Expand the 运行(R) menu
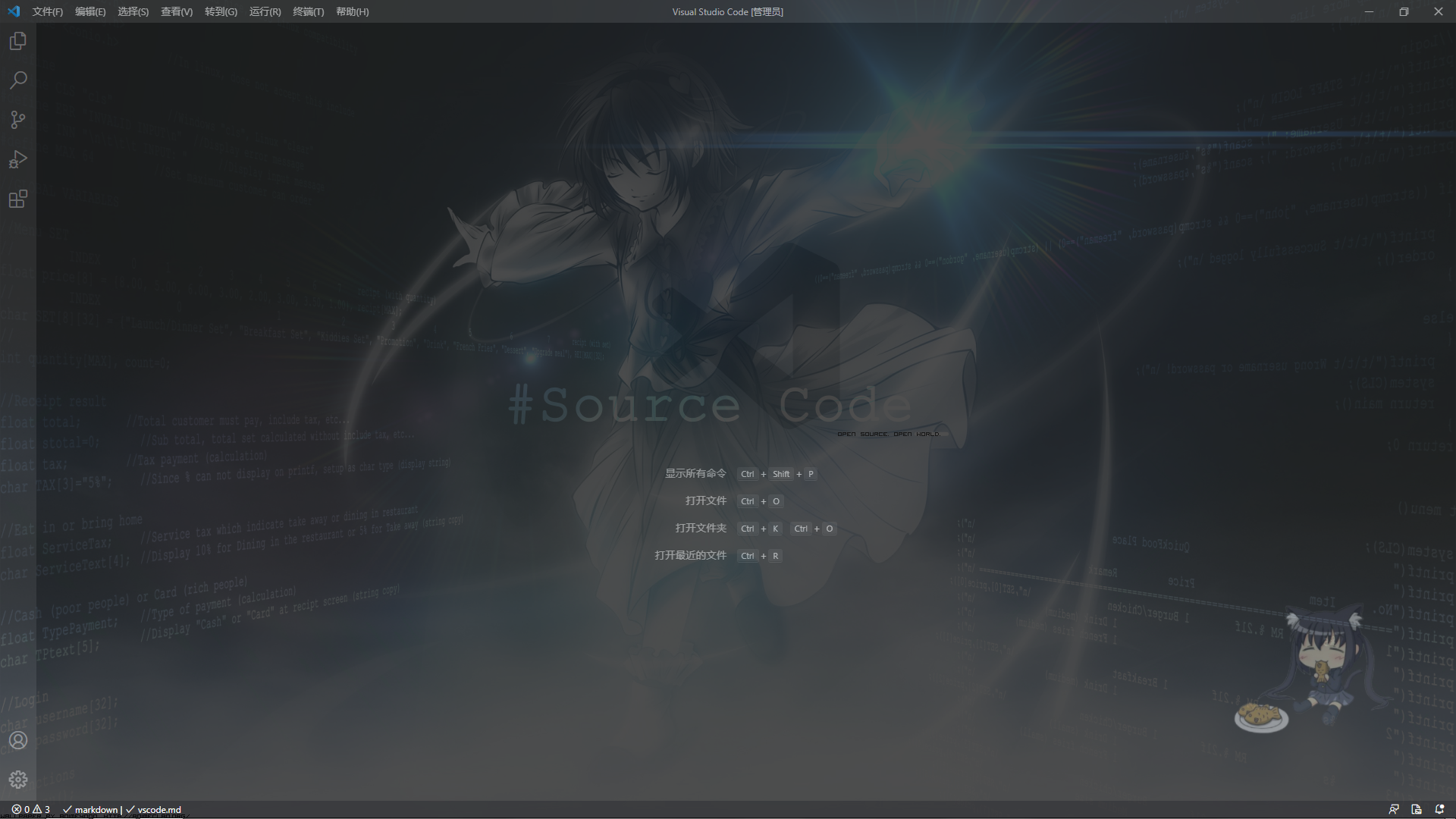This screenshot has width=1456, height=819. tap(265, 11)
